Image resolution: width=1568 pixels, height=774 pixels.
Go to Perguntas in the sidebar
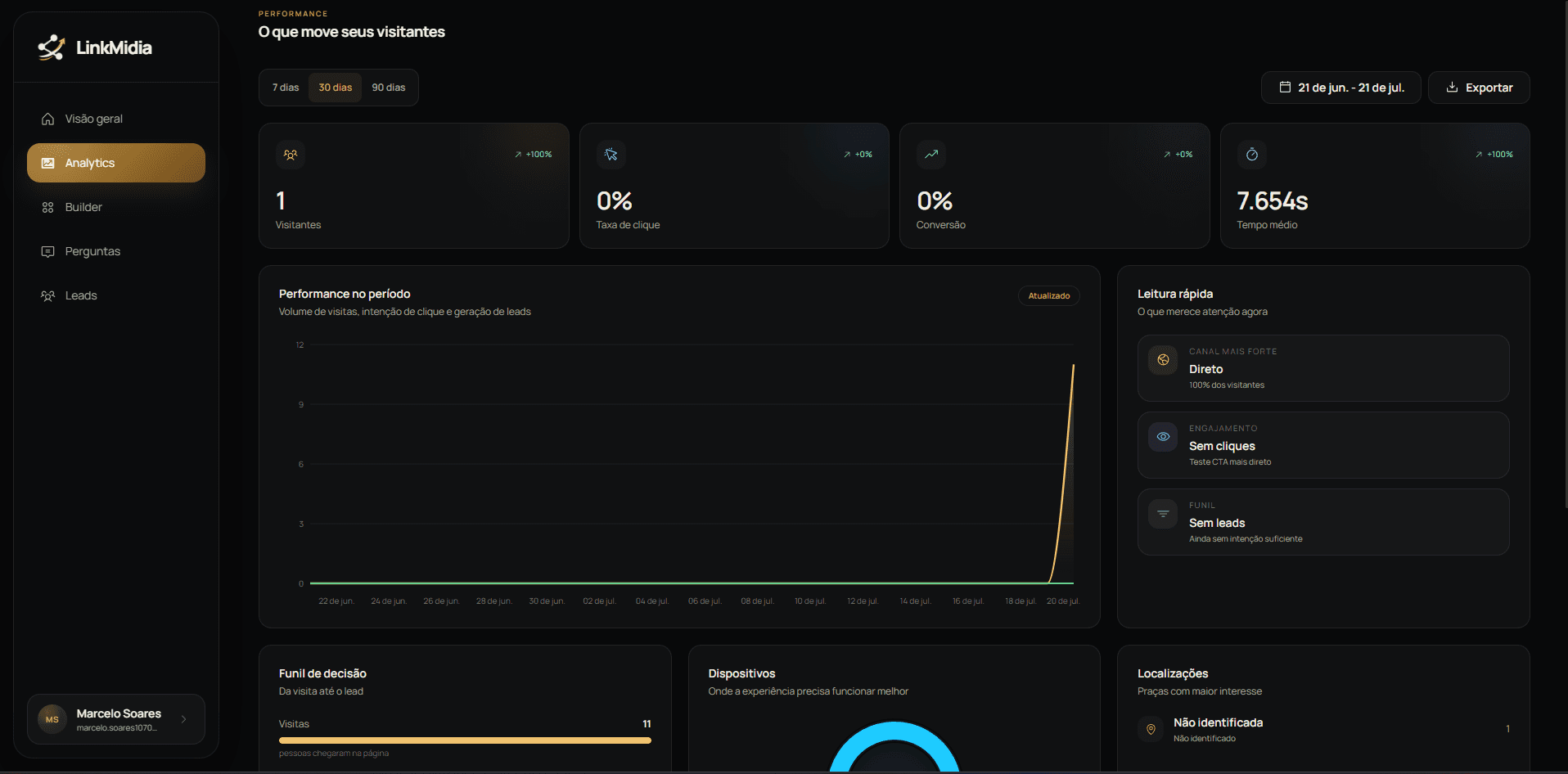click(116, 251)
